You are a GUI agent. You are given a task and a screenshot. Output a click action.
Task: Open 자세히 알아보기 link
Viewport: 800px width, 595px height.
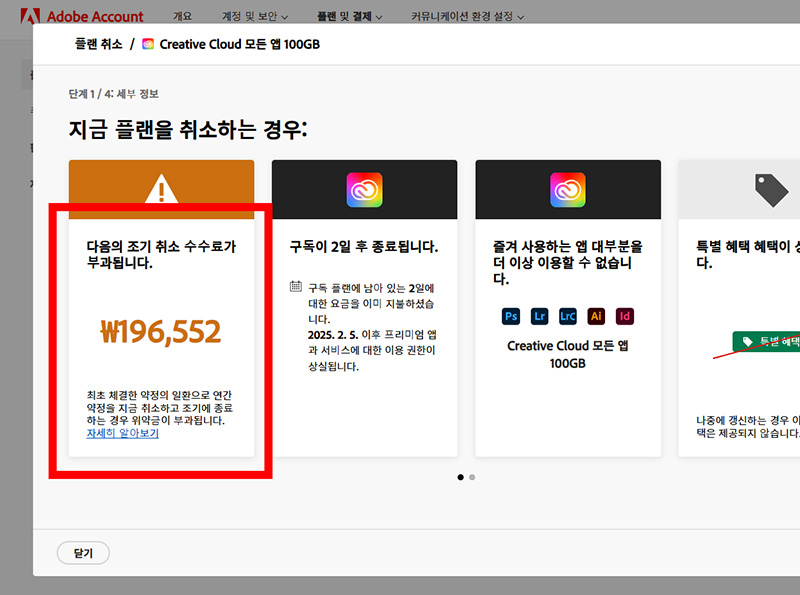pyautogui.click(x=122, y=433)
